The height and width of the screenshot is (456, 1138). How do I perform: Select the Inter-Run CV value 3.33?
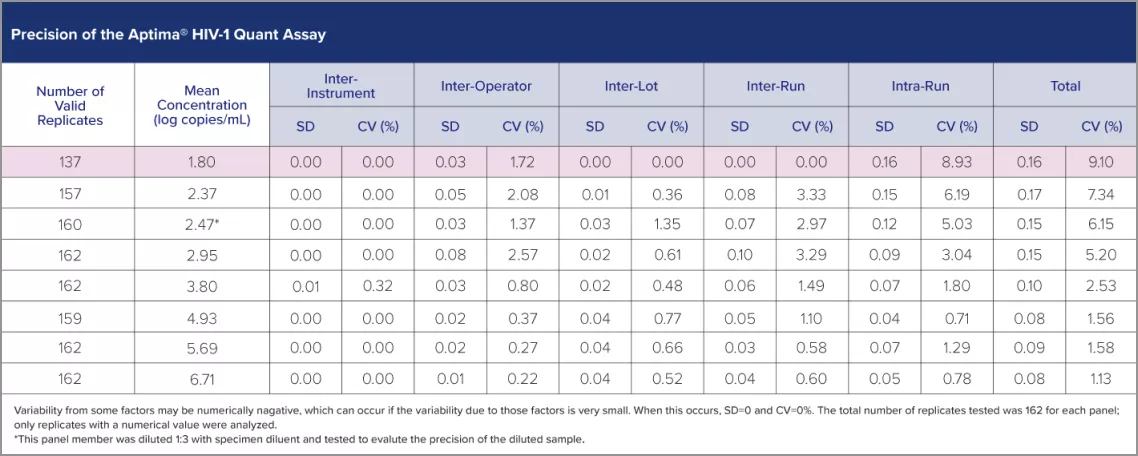(x=812, y=194)
